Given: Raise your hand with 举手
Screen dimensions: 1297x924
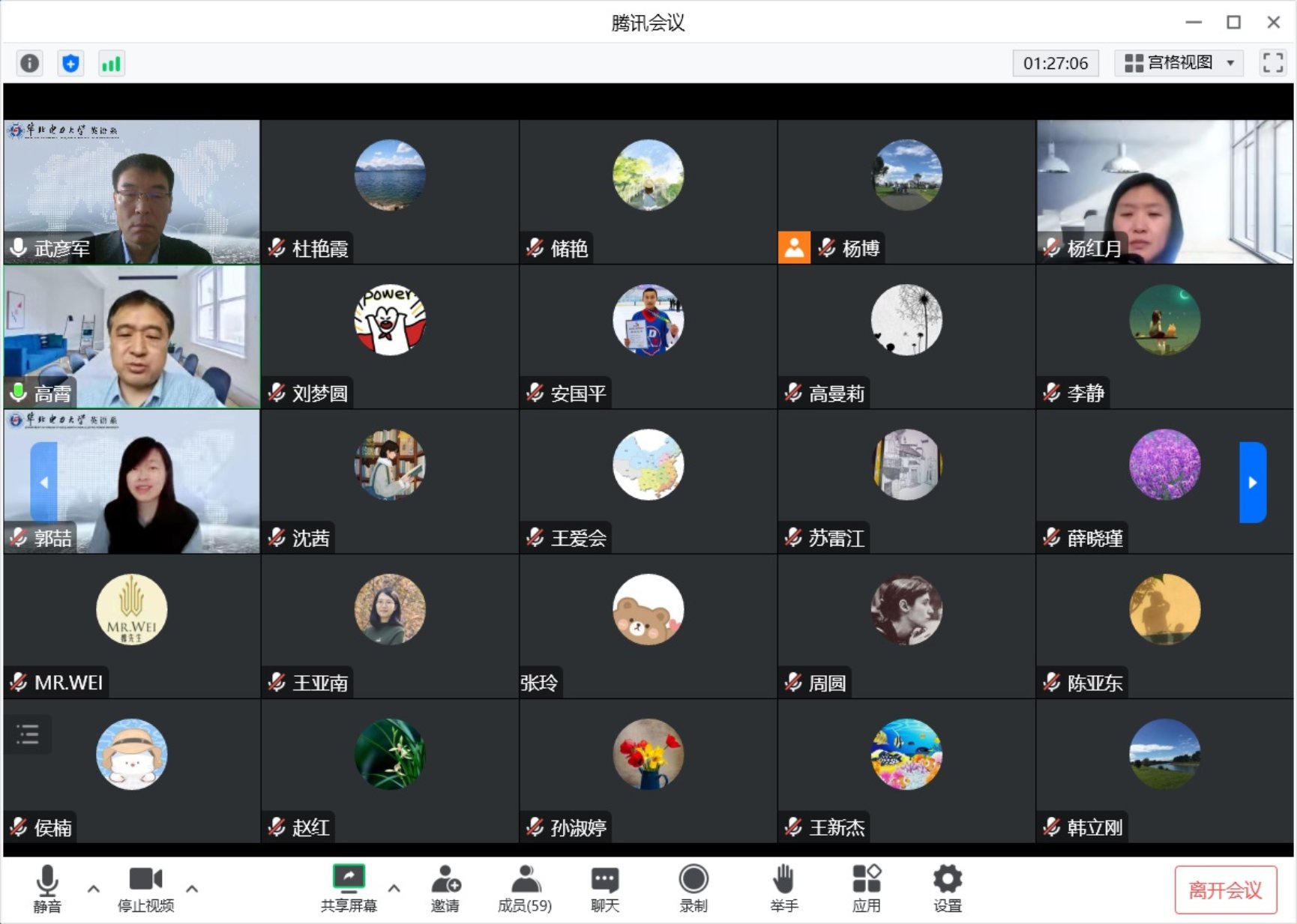Looking at the screenshot, I should [x=784, y=888].
